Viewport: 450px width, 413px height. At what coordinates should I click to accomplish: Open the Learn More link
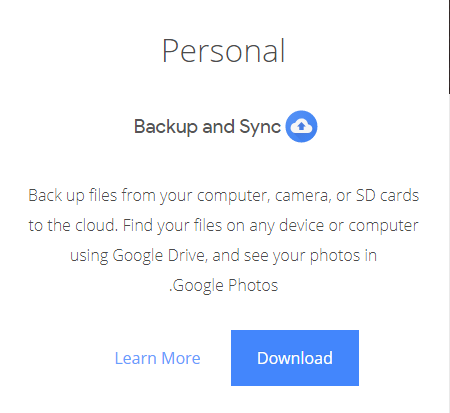coord(157,358)
